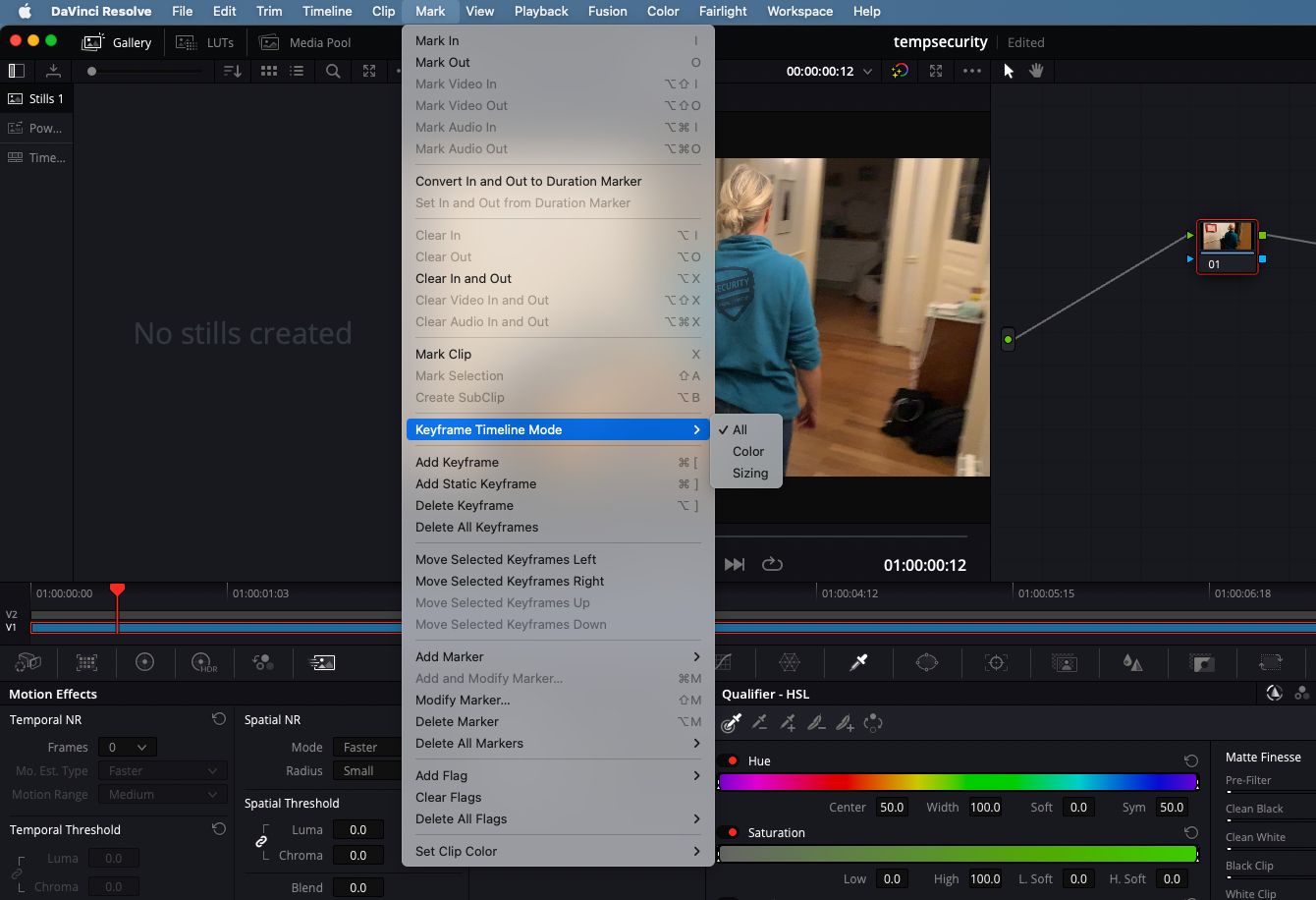Select the Qualifier eyedropper palette icon
Screen dimensions: 1316x900
pos(858,663)
